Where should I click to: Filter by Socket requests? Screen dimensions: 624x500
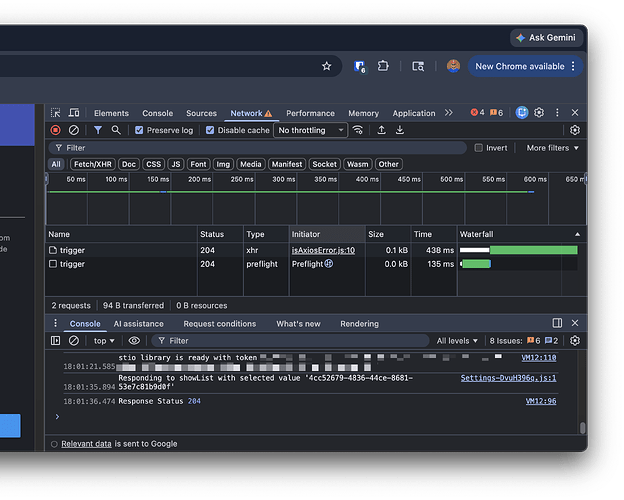[x=324, y=164]
